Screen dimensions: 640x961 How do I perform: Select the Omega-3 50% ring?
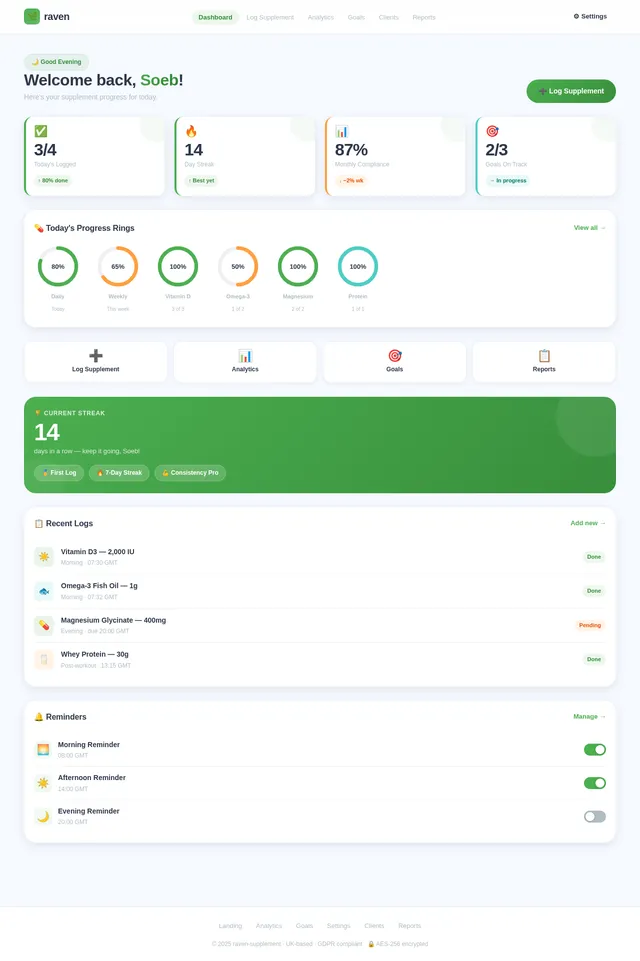click(x=238, y=267)
